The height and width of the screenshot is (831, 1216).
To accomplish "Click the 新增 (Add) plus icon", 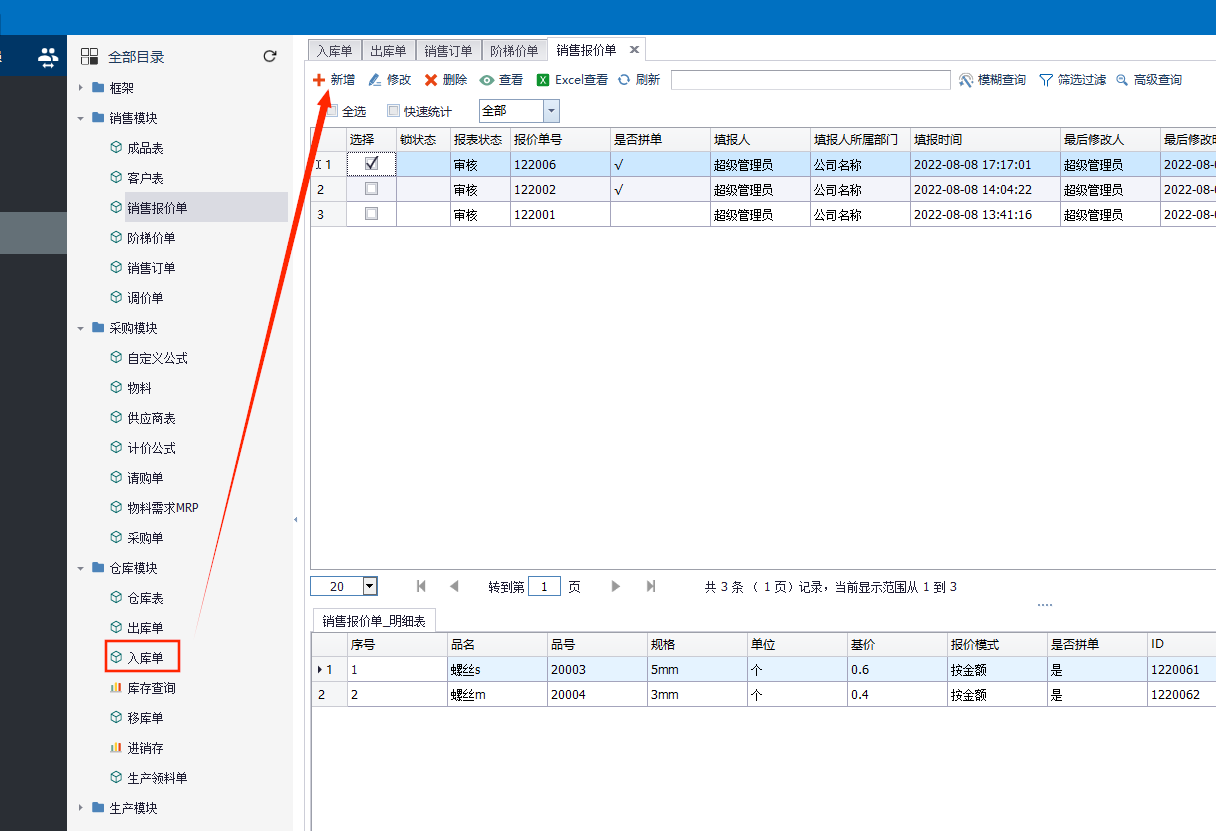I will [319, 80].
